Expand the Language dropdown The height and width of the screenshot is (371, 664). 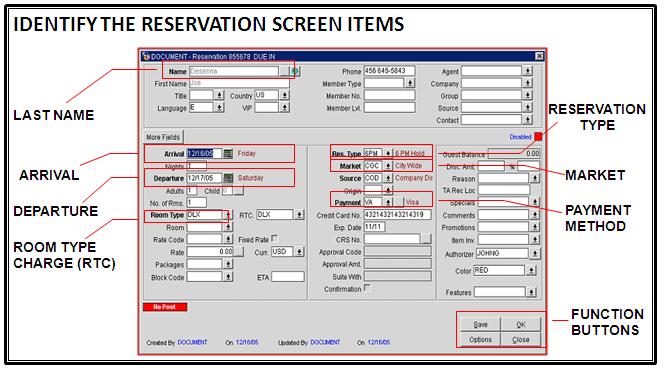[x=219, y=108]
